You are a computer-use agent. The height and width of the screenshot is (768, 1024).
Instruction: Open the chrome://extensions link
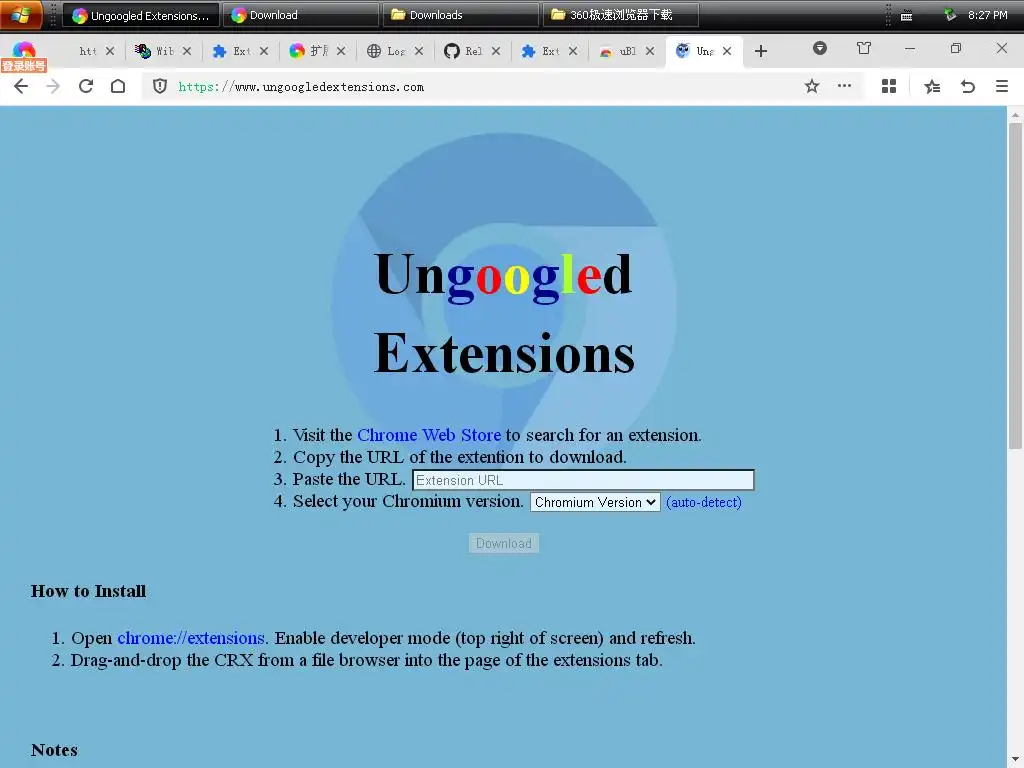[191, 637]
